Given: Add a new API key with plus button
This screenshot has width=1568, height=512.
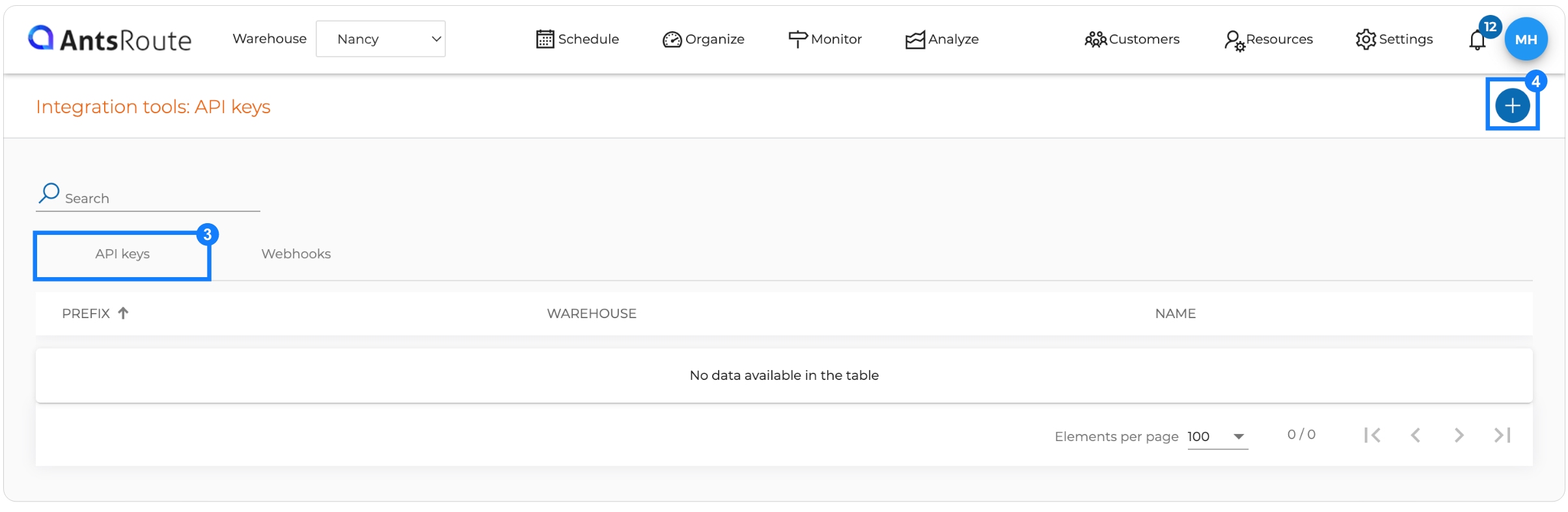Looking at the screenshot, I should point(1512,105).
